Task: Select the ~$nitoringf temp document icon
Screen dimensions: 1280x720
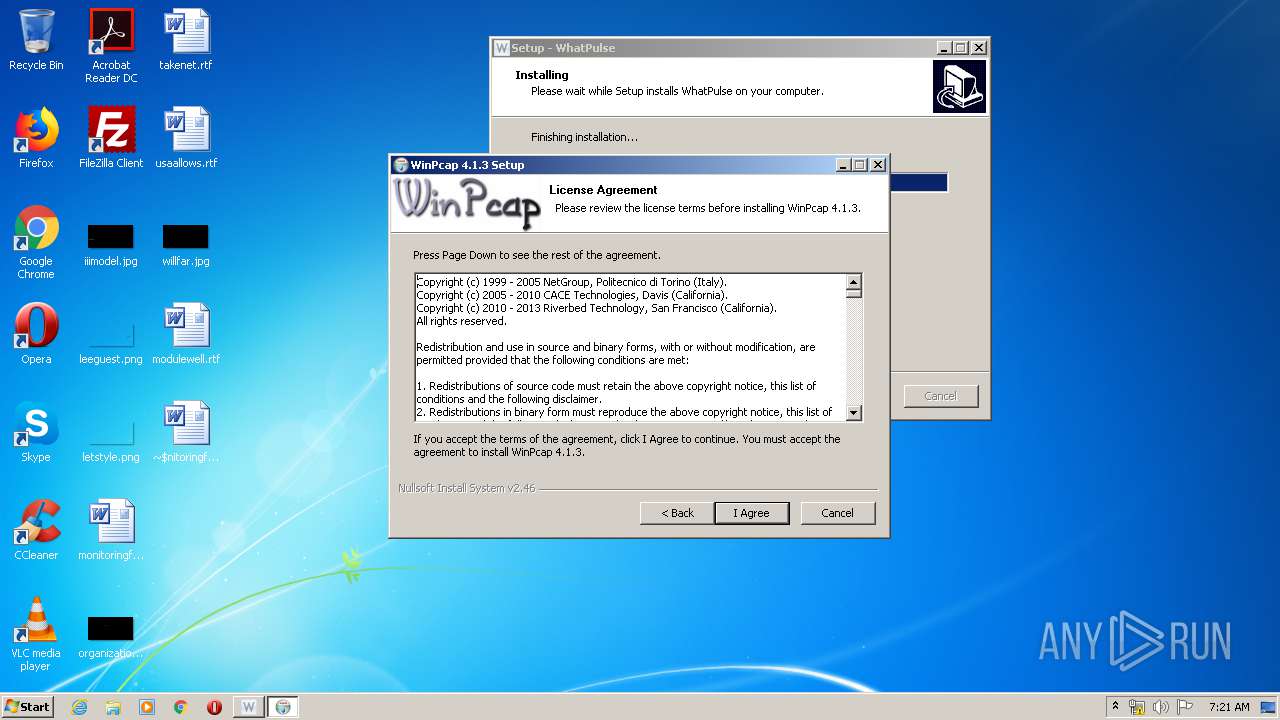Action: pos(186,432)
